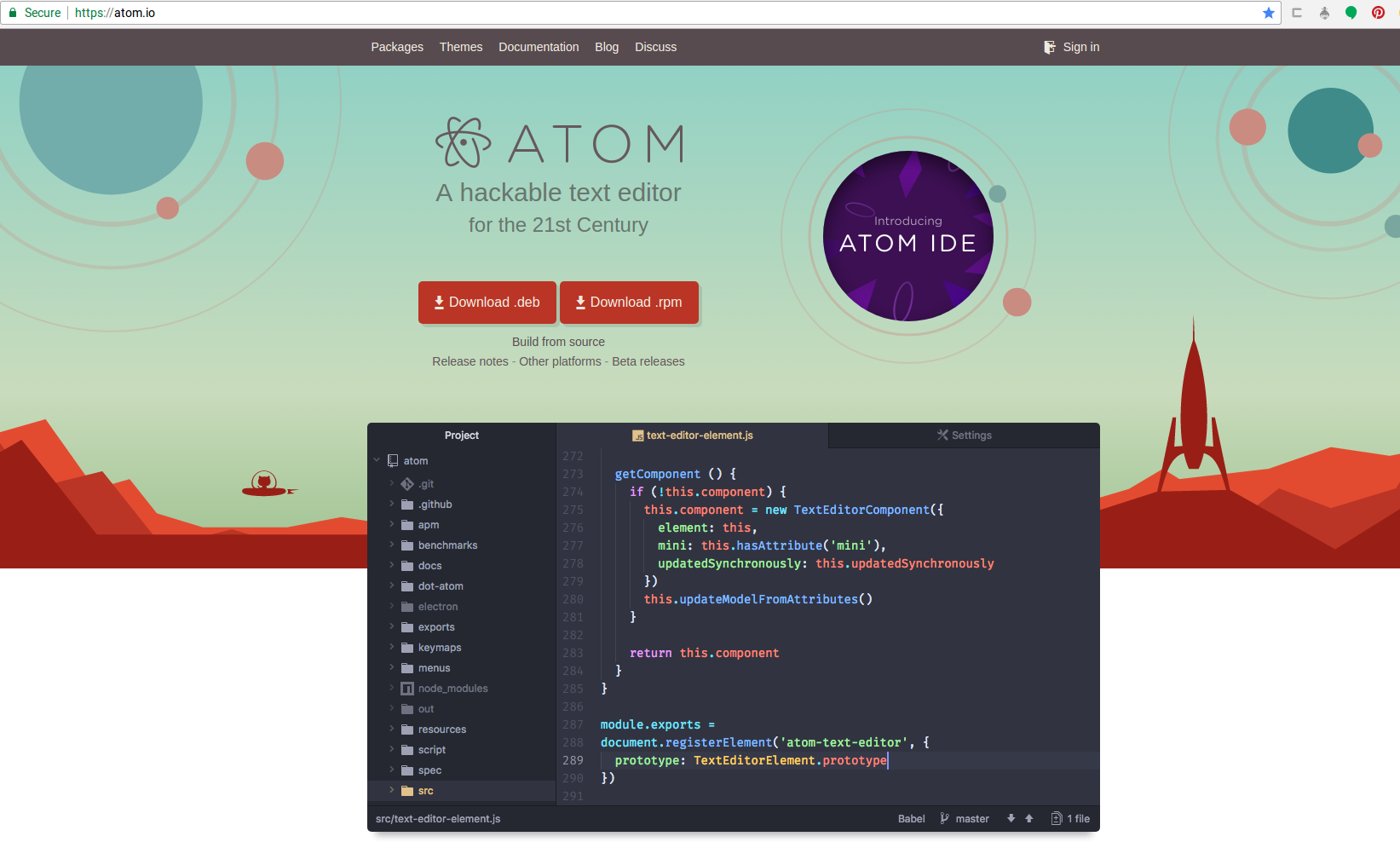Click the highlighted src folder icon
1400x842 pixels.
point(407,791)
